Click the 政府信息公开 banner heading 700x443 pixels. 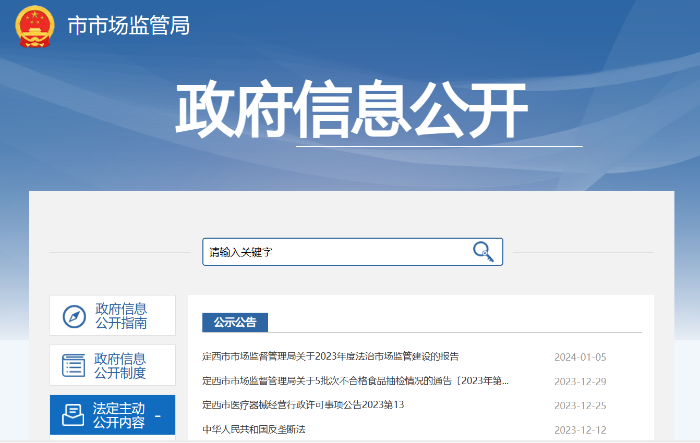pos(350,110)
